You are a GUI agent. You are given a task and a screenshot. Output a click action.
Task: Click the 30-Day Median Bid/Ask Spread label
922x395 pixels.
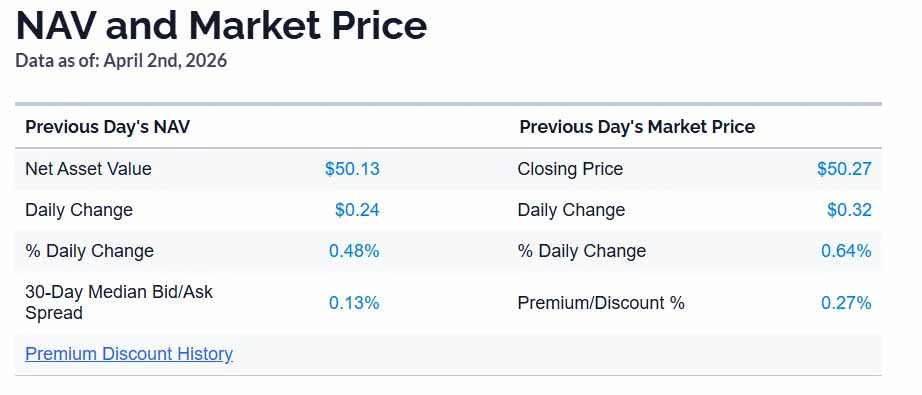point(119,302)
